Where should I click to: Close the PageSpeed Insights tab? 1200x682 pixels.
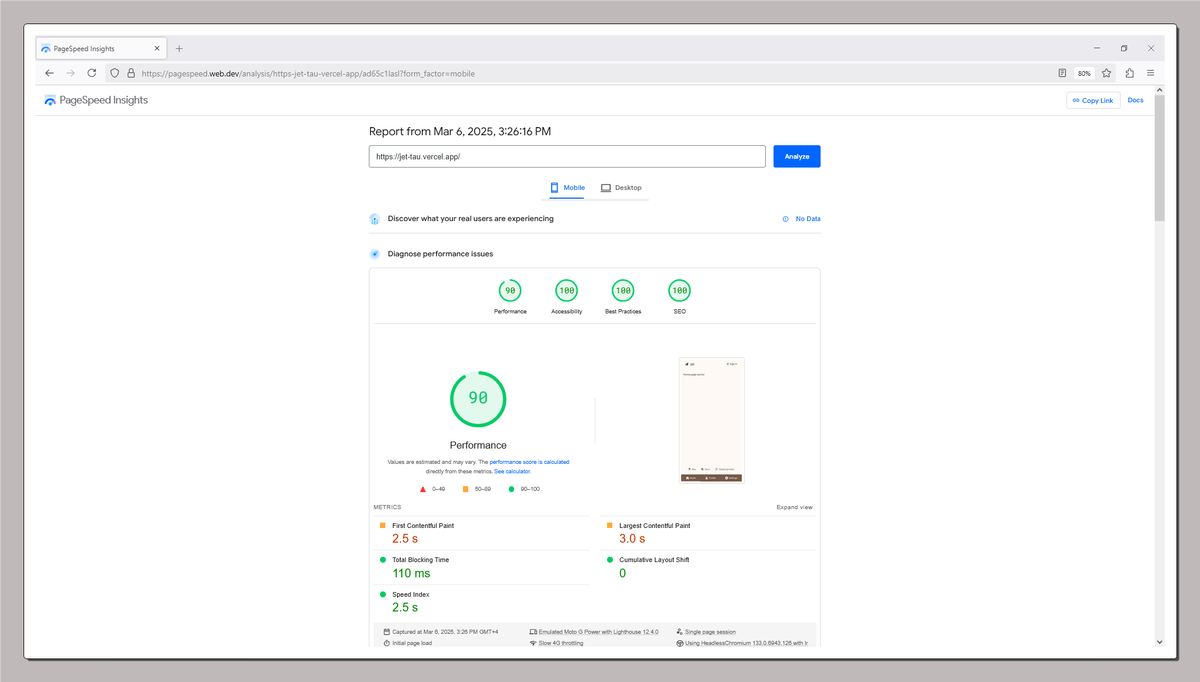point(157,48)
